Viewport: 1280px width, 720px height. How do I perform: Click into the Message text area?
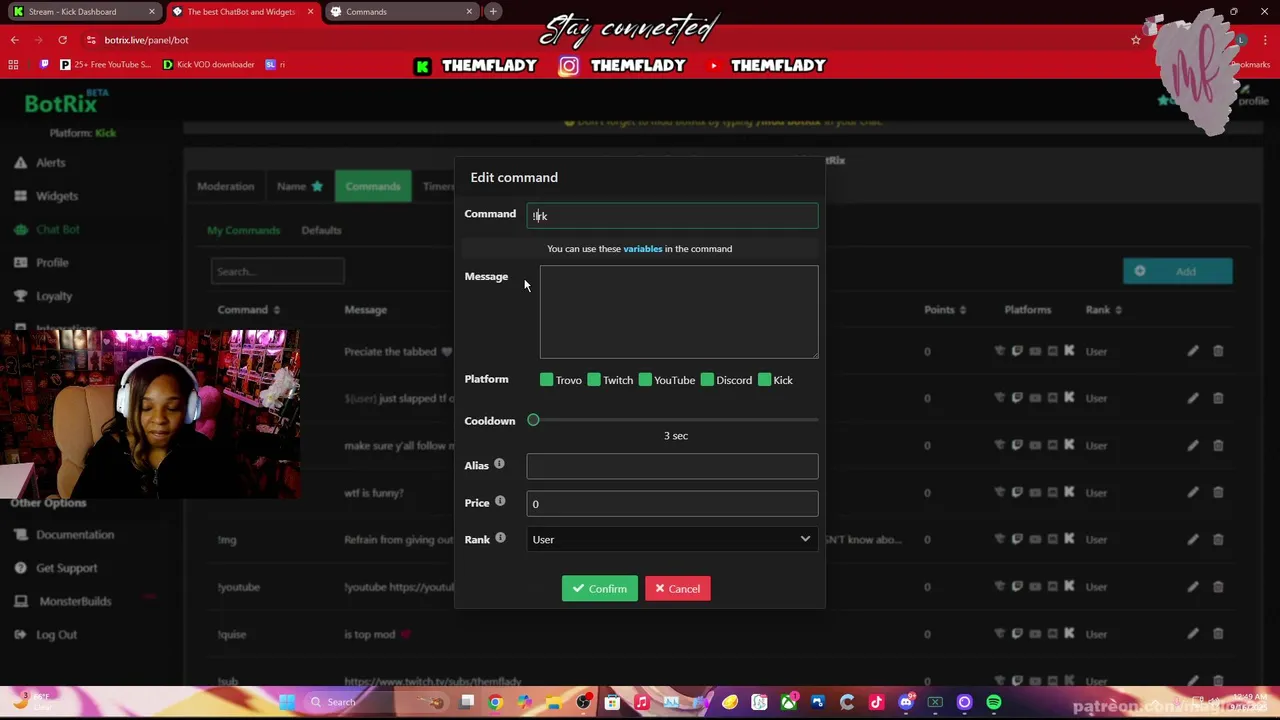coord(679,312)
